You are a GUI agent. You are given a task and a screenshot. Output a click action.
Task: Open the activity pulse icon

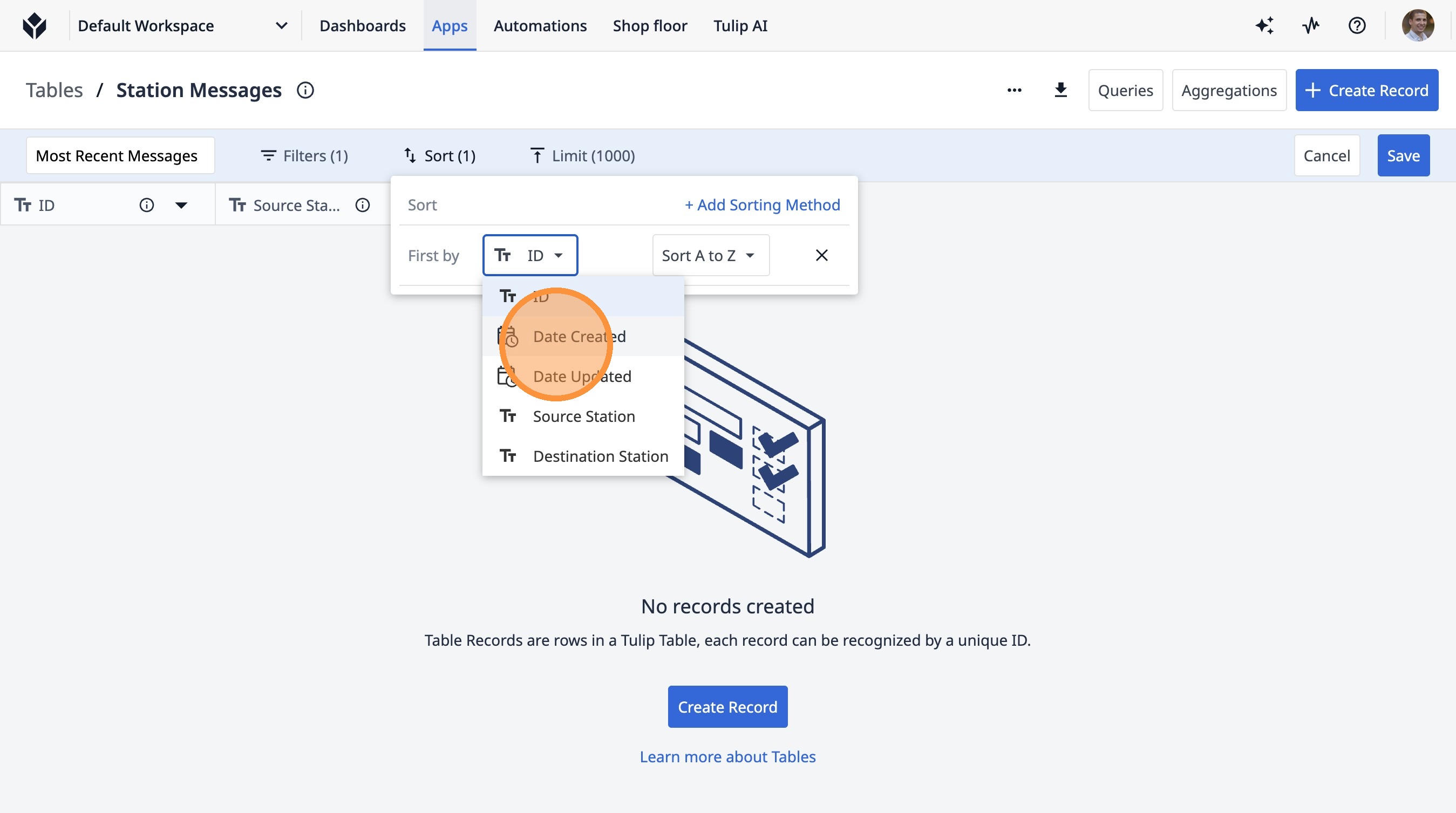(x=1310, y=26)
